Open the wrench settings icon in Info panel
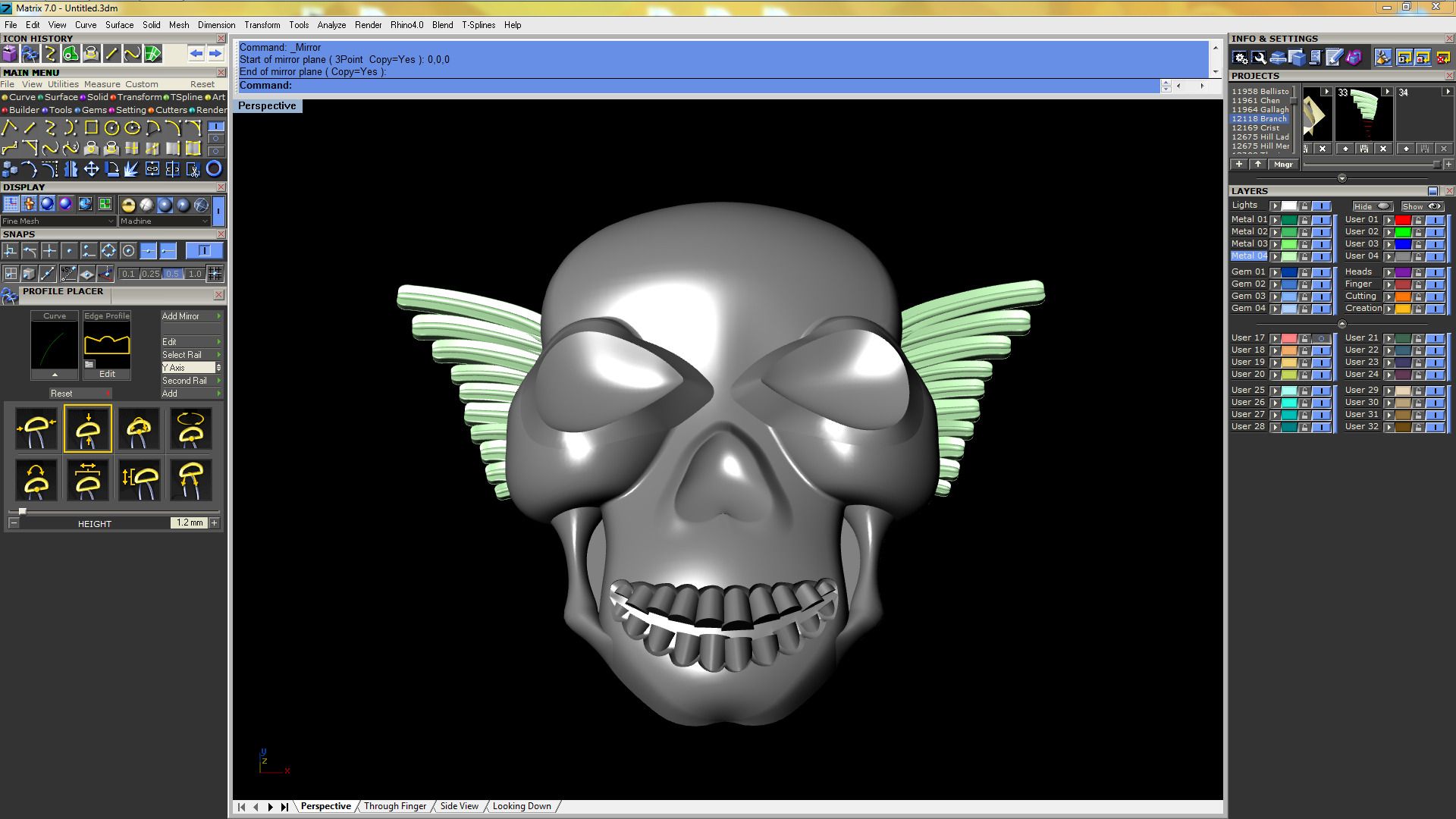The width and height of the screenshot is (1456, 819). pyautogui.click(x=1259, y=58)
